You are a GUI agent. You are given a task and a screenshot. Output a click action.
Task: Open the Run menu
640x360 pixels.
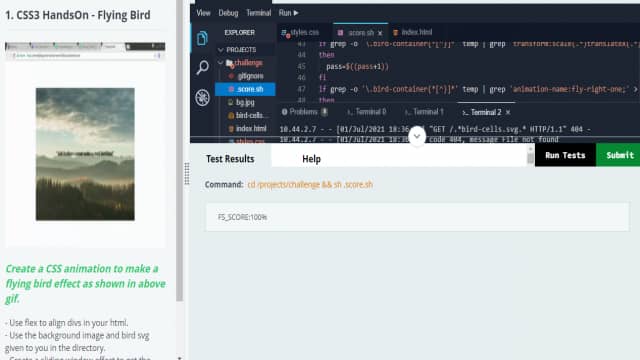289,13
